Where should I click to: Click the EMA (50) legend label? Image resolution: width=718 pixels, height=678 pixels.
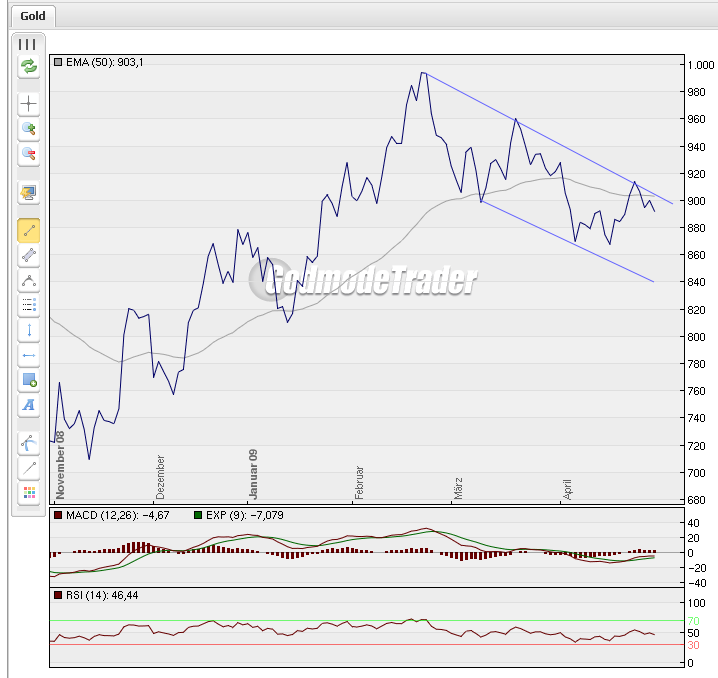tap(104, 62)
